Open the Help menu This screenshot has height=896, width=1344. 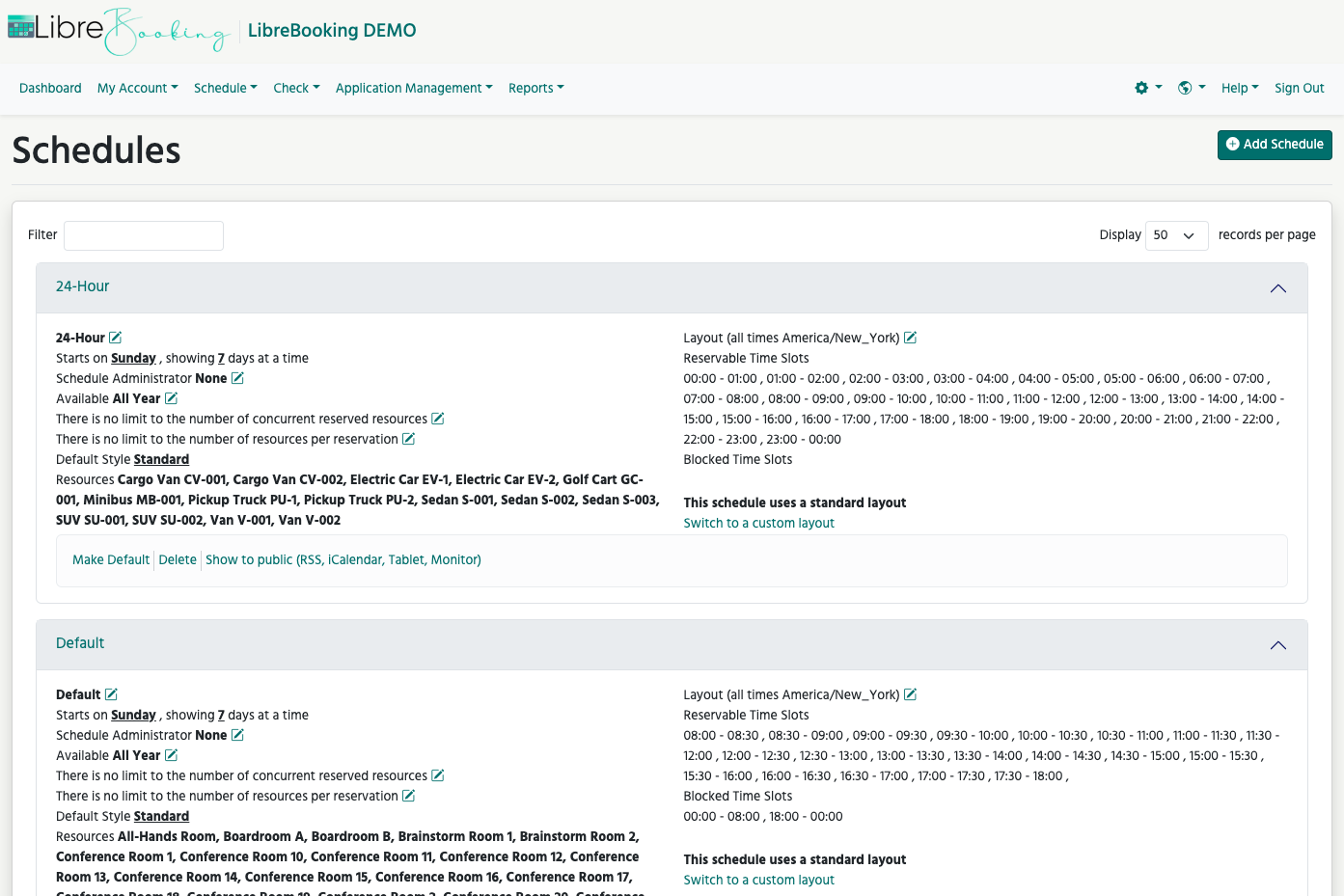[x=1240, y=88]
